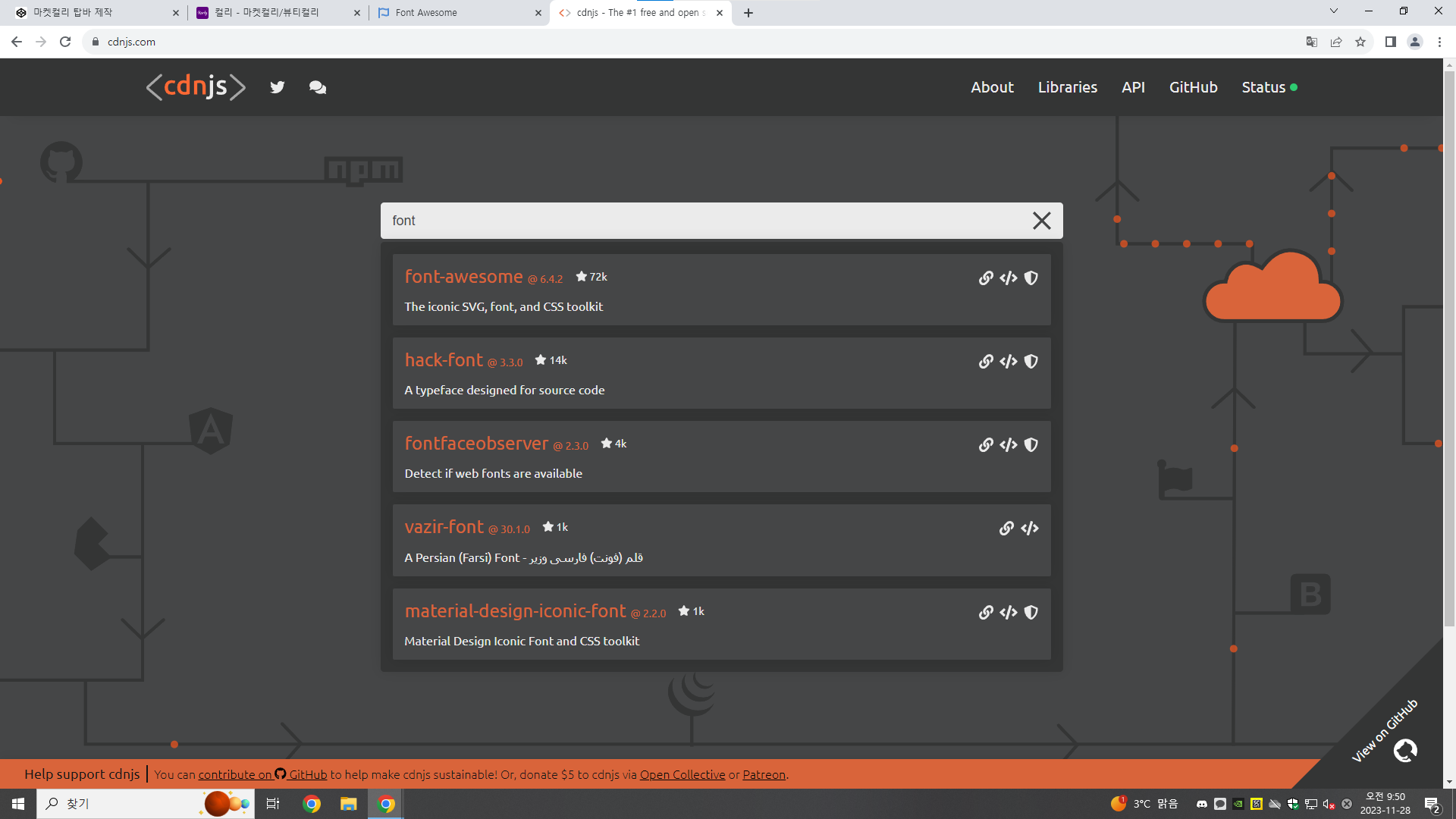The image size is (1456, 819).
Task: Go to the API page
Action: point(1133,87)
